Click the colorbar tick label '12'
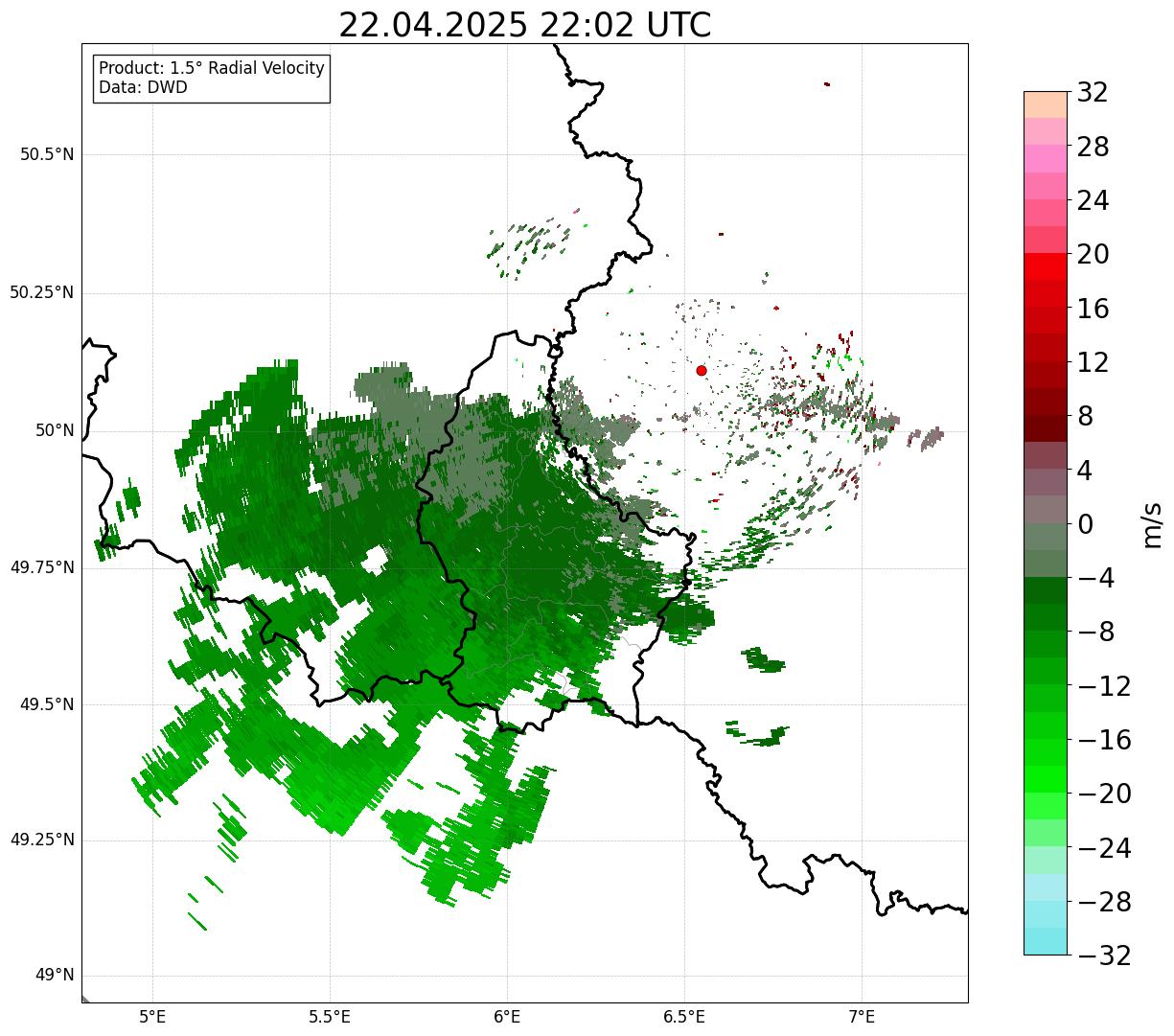Image resolution: width=1174 pixels, height=1036 pixels. [x=1093, y=362]
